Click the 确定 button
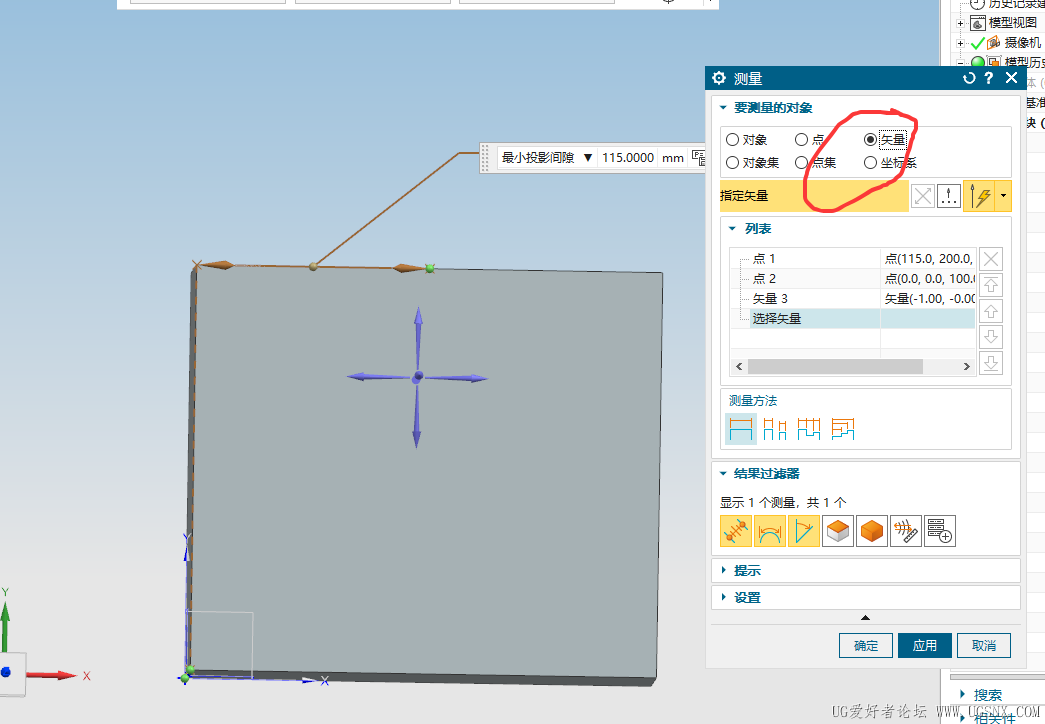The width and height of the screenshot is (1045, 724). click(866, 645)
